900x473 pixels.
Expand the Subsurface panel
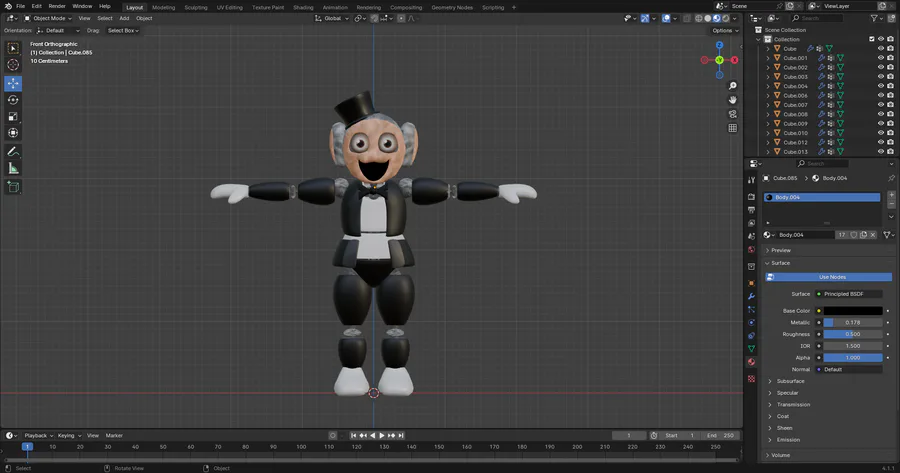point(790,381)
